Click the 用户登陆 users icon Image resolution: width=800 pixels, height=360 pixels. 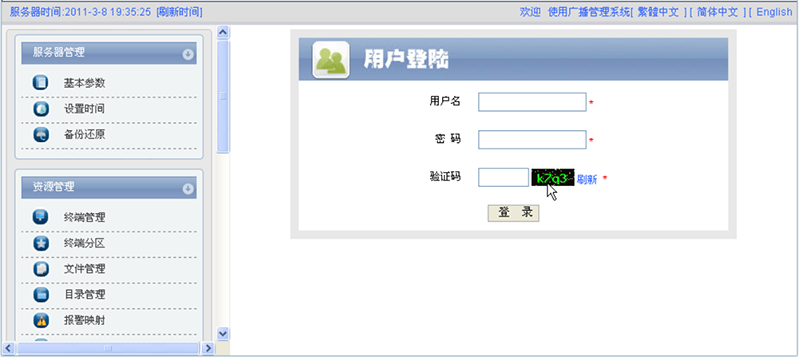[x=331, y=60]
